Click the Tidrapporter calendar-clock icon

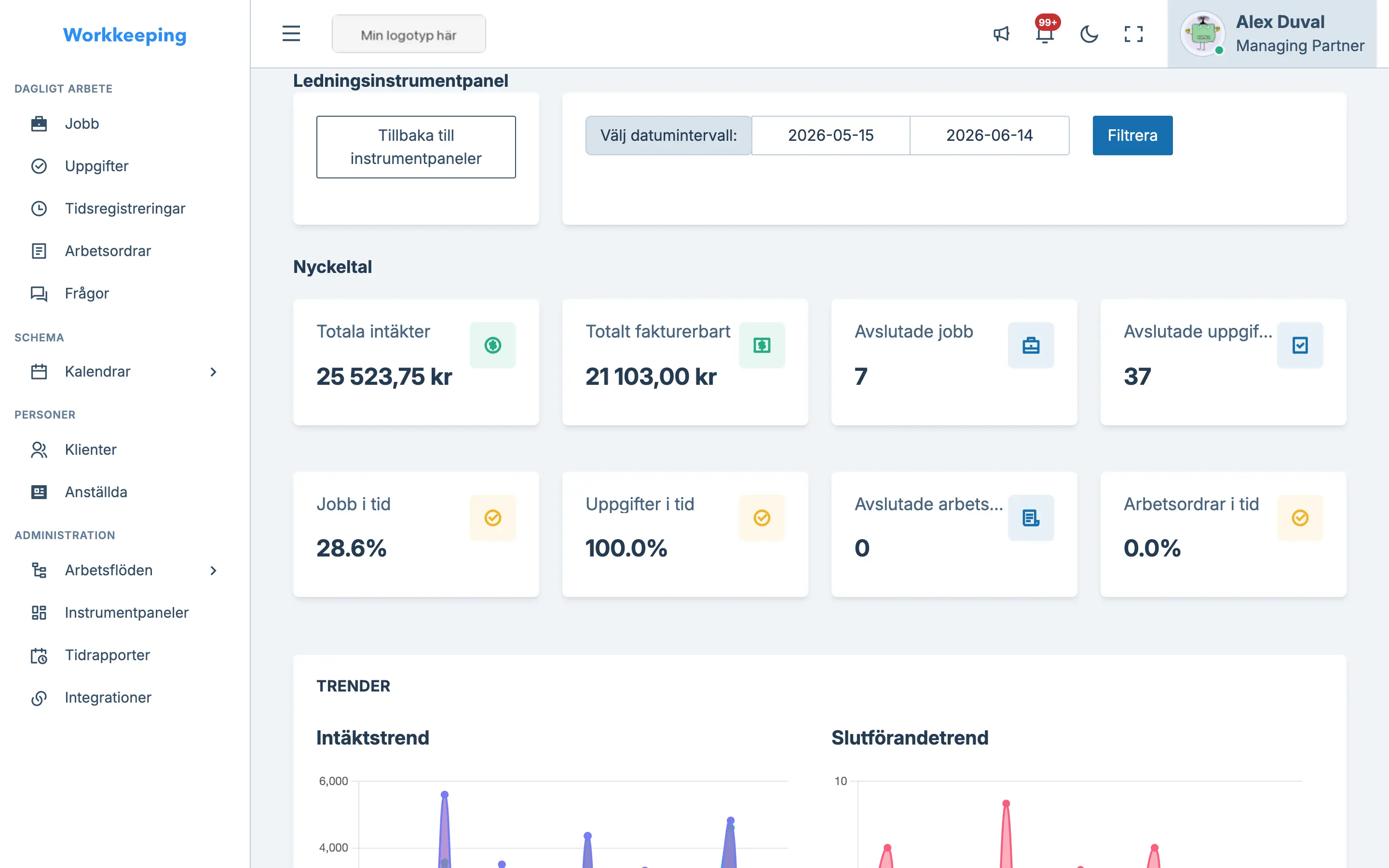[x=39, y=655]
